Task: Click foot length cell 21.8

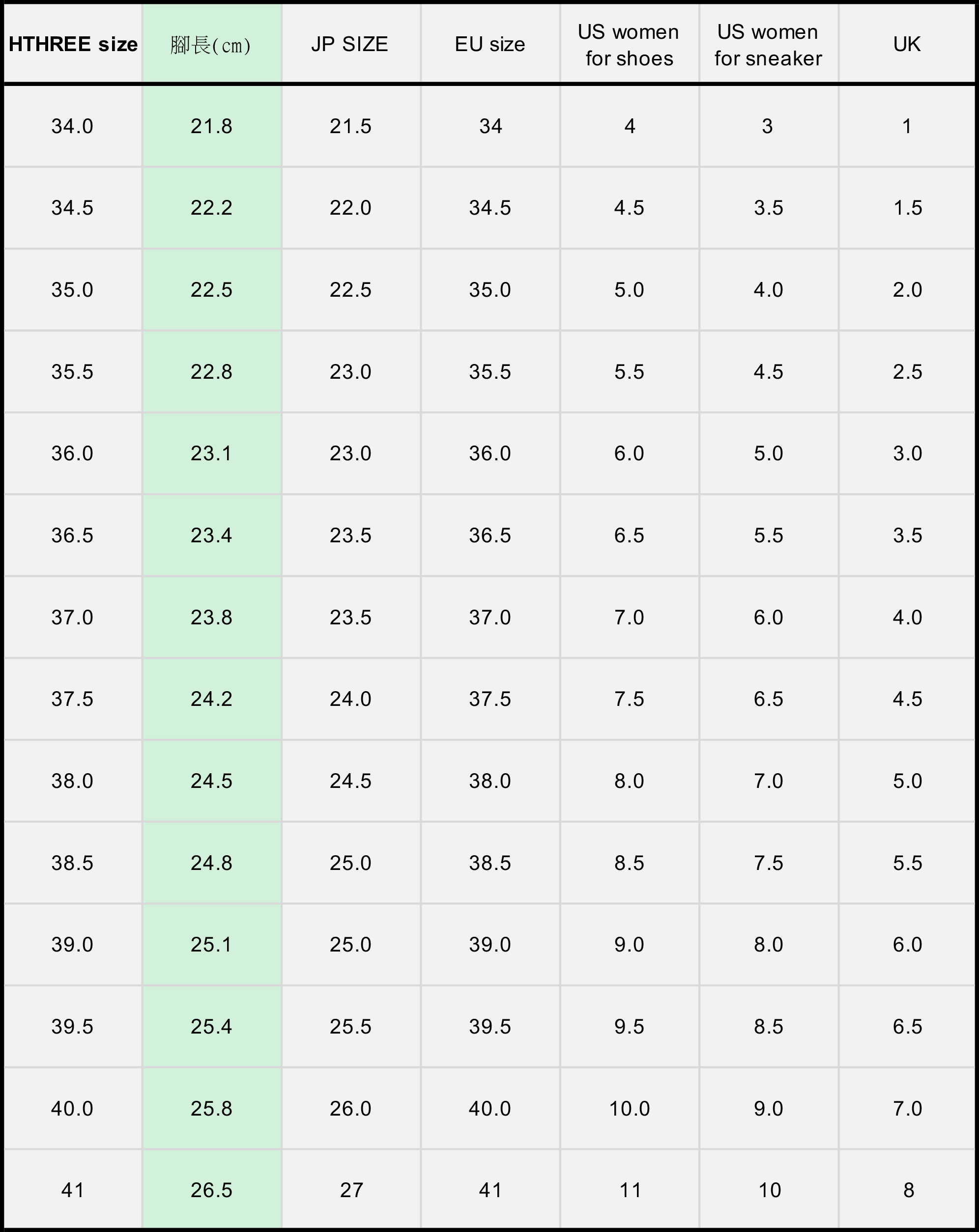Action: (x=212, y=126)
